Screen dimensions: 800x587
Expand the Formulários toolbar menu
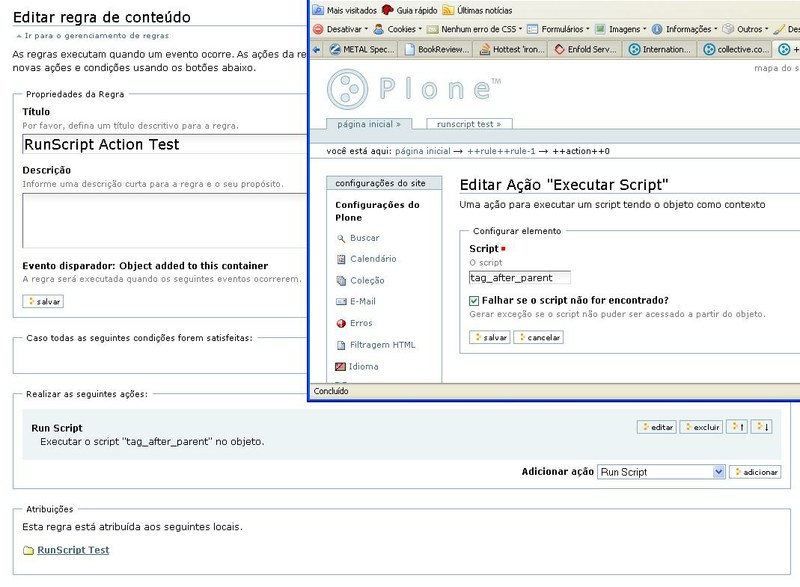pos(566,29)
